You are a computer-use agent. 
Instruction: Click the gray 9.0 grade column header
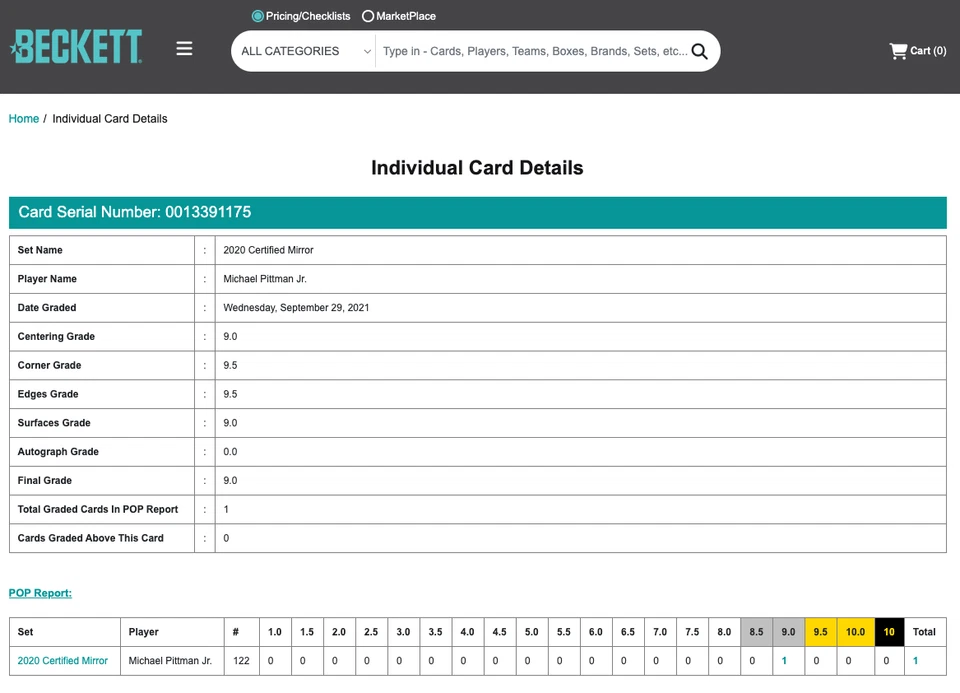tap(789, 632)
